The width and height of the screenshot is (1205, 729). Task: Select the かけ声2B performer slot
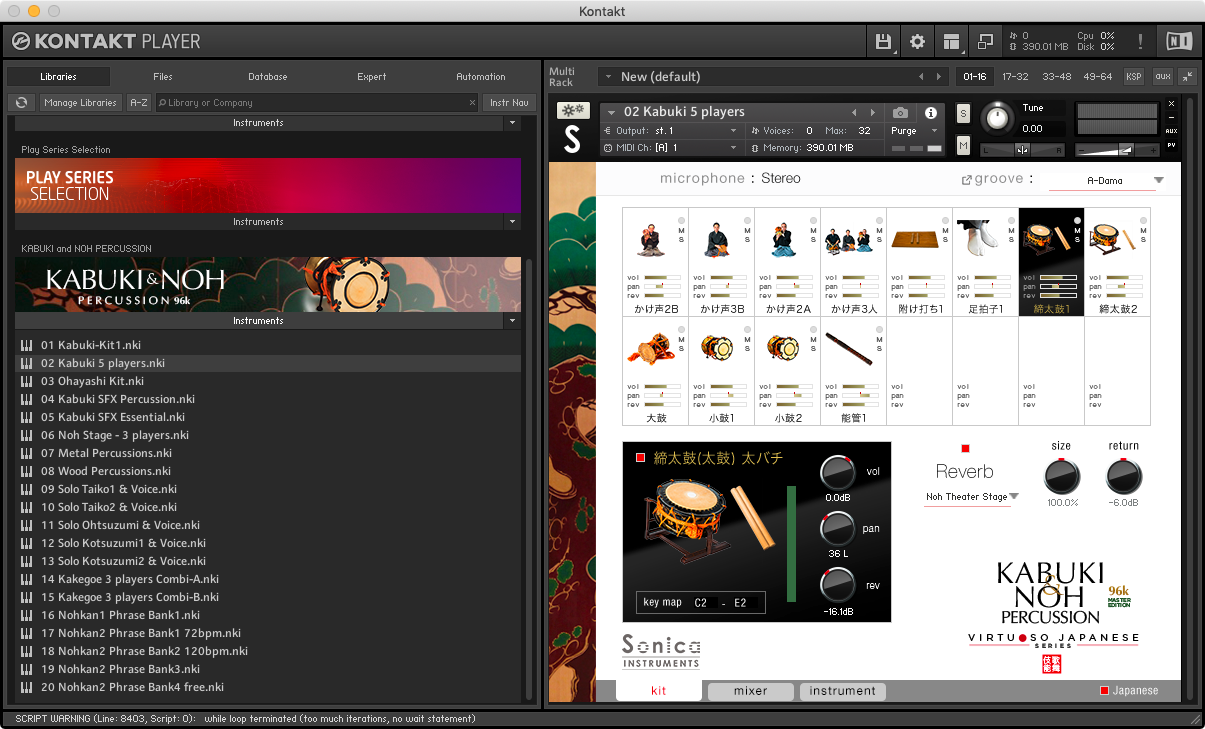tap(654, 262)
